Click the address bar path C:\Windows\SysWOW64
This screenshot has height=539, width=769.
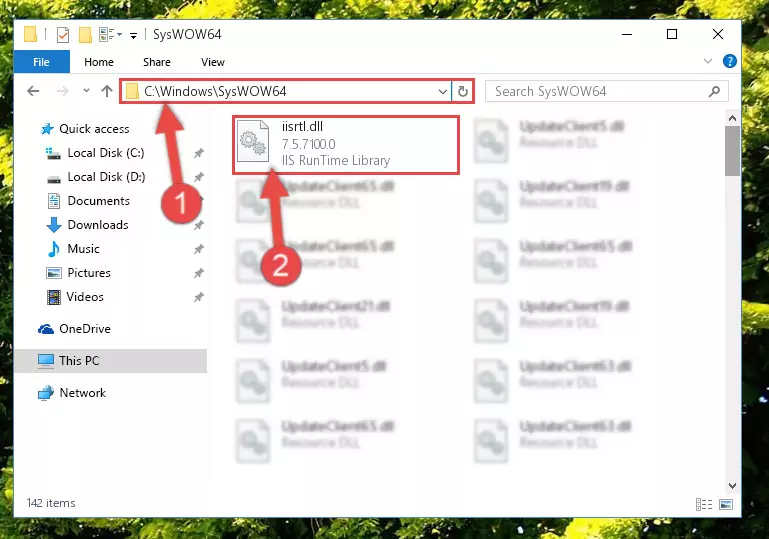click(215, 91)
